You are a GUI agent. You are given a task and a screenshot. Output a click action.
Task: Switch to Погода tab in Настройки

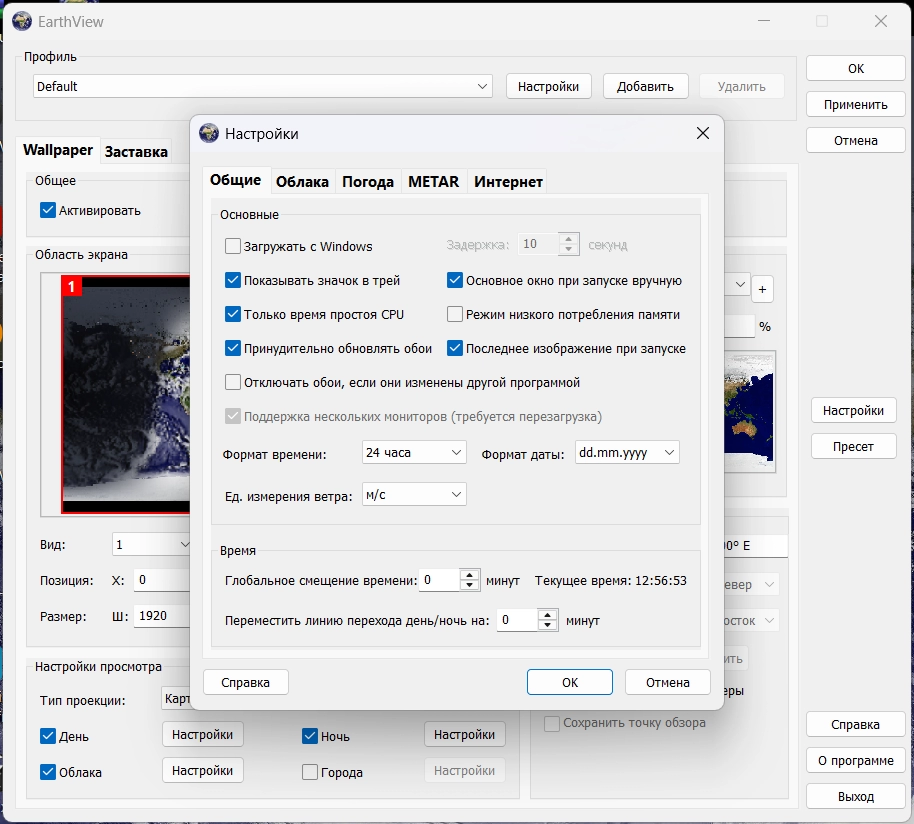[x=368, y=182]
